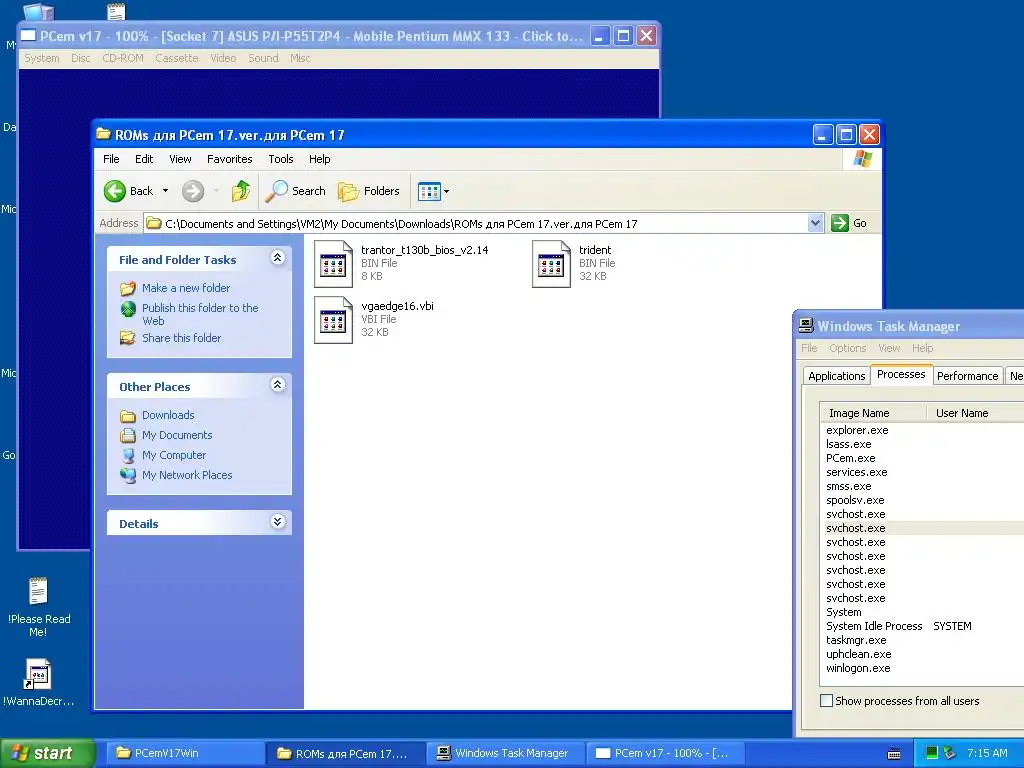Switch to Applications tab in Task Manager
Viewport: 1024px width, 768px height.
click(x=836, y=376)
